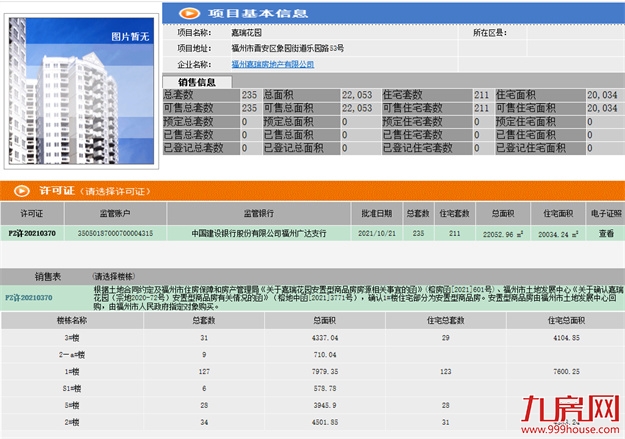This screenshot has width=625, height=439.
Task: Click the 住宅总套数 column header
Action: coord(446,320)
